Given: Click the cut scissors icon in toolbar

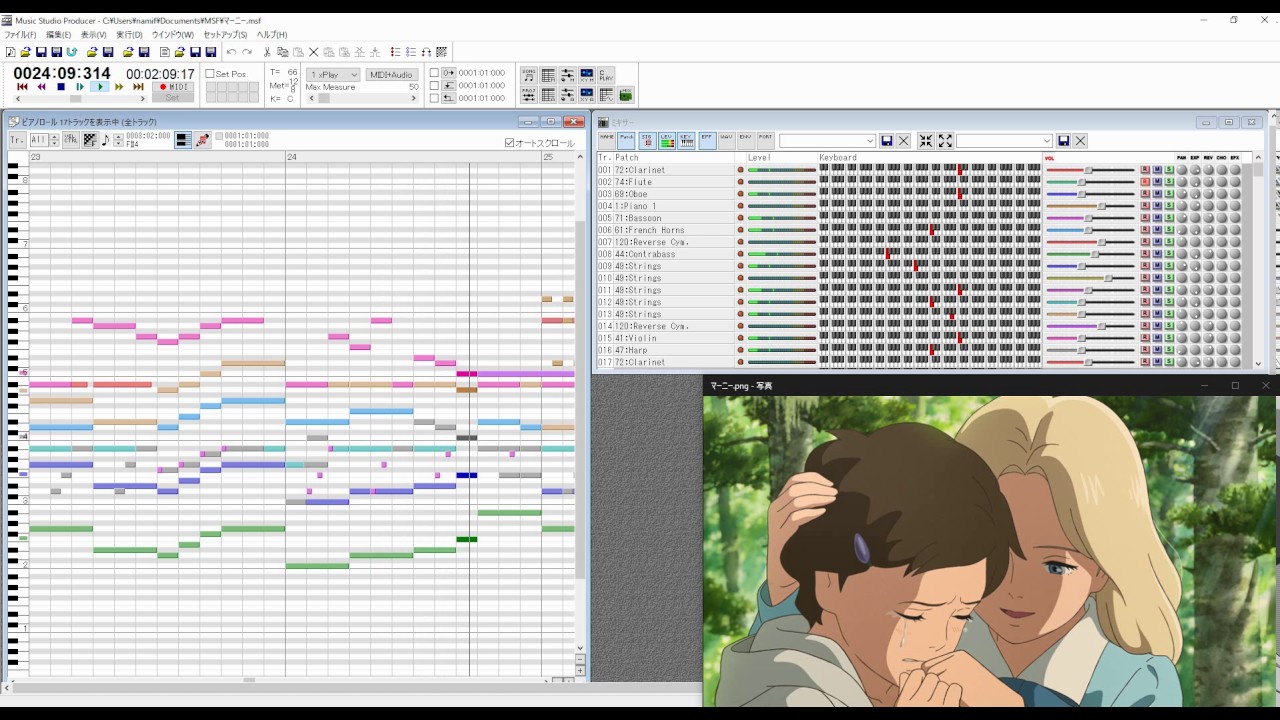Looking at the screenshot, I should (267, 52).
